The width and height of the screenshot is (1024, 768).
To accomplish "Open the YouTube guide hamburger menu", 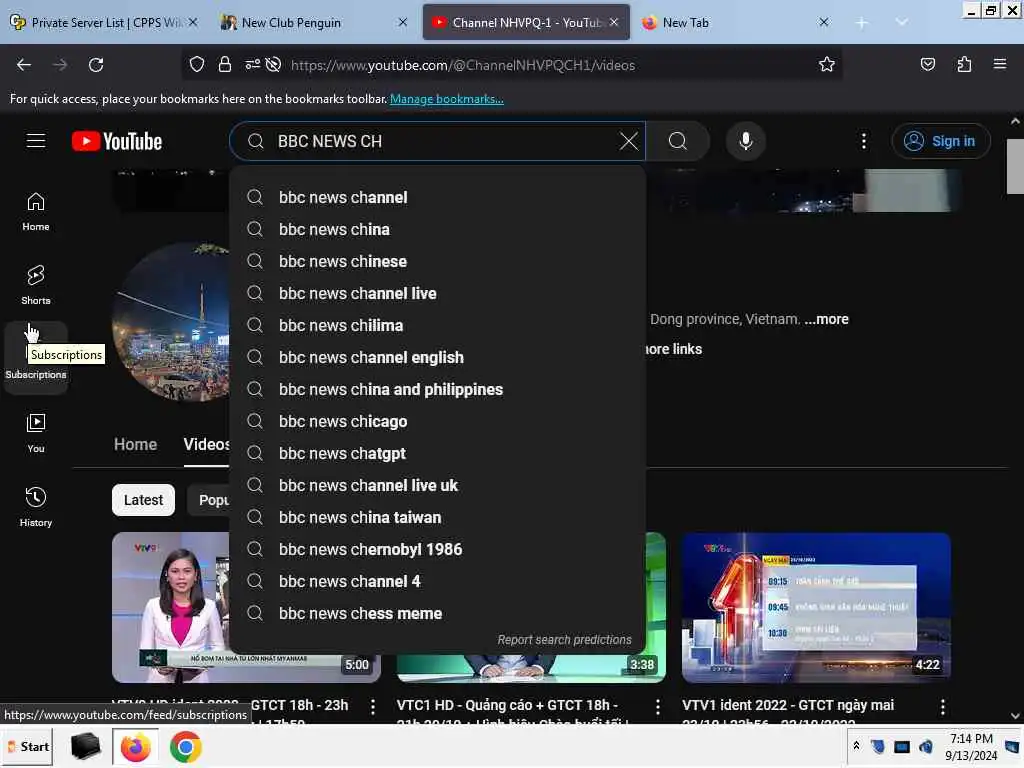I will tap(36, 141).
